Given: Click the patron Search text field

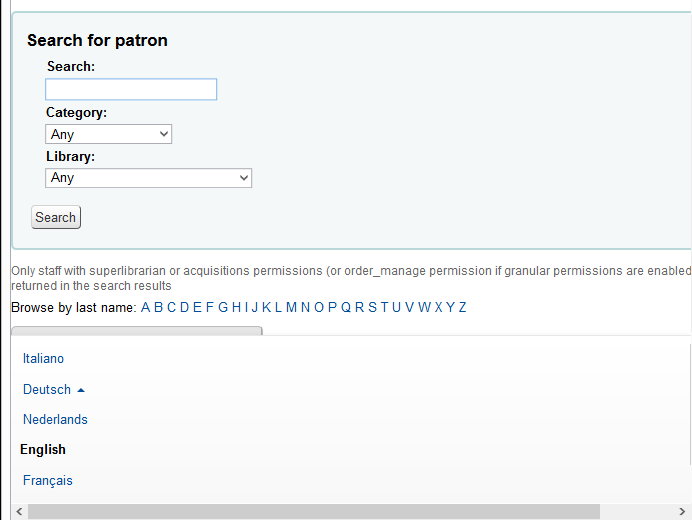Looking at the screenshot, I should pyautogui.click(x=131, y=89).
